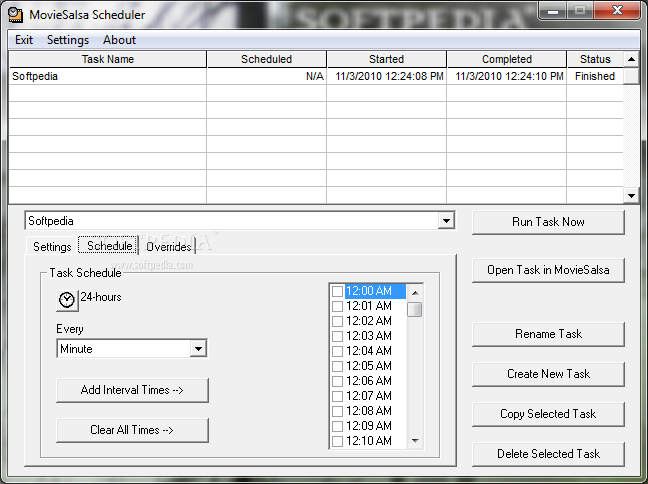Viewport: 648px width, 484px height.
Task: Switch to the Overrides tab
Action: [169, 247]
